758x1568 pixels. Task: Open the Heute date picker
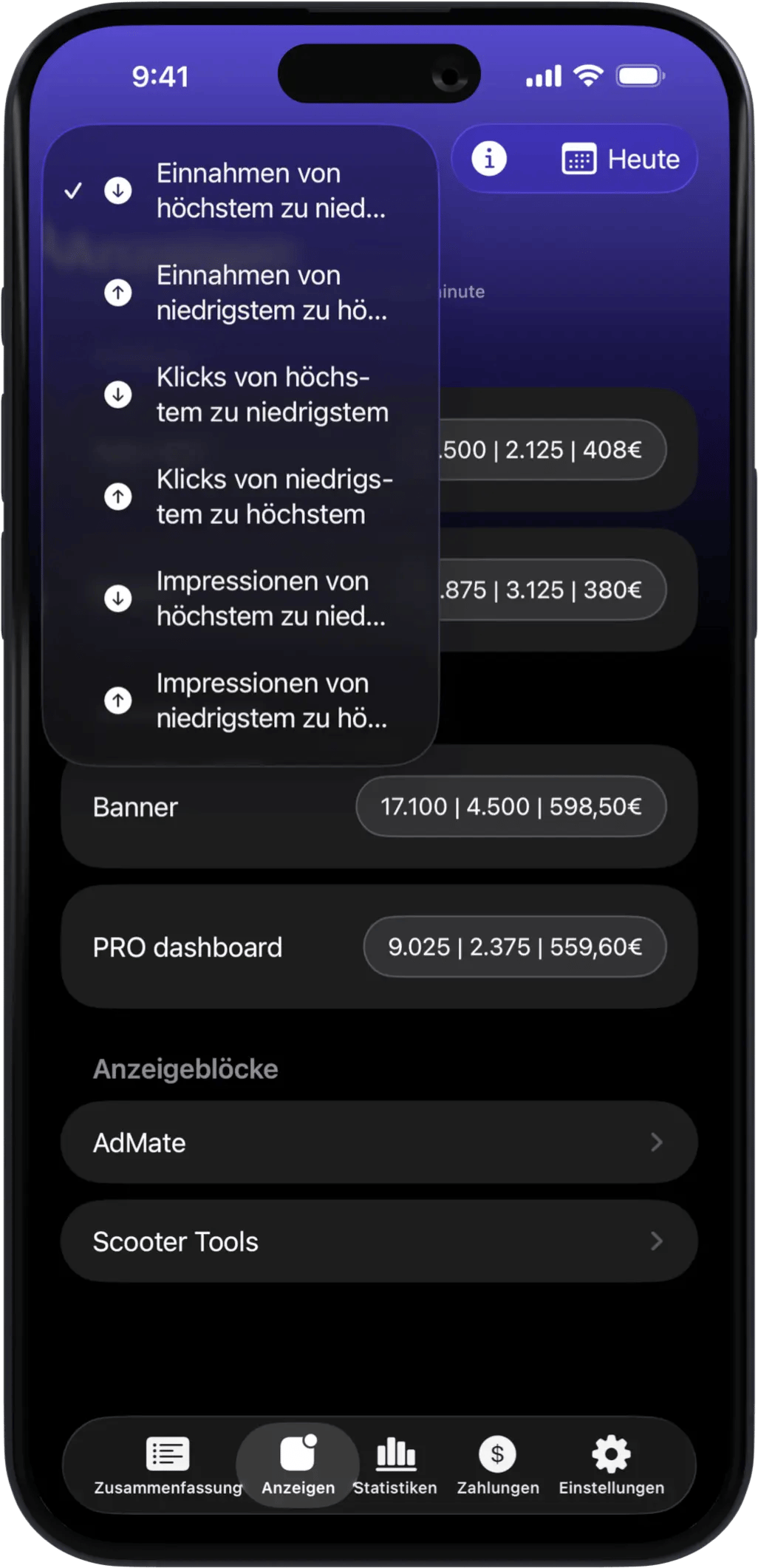[x=621, y=160]
